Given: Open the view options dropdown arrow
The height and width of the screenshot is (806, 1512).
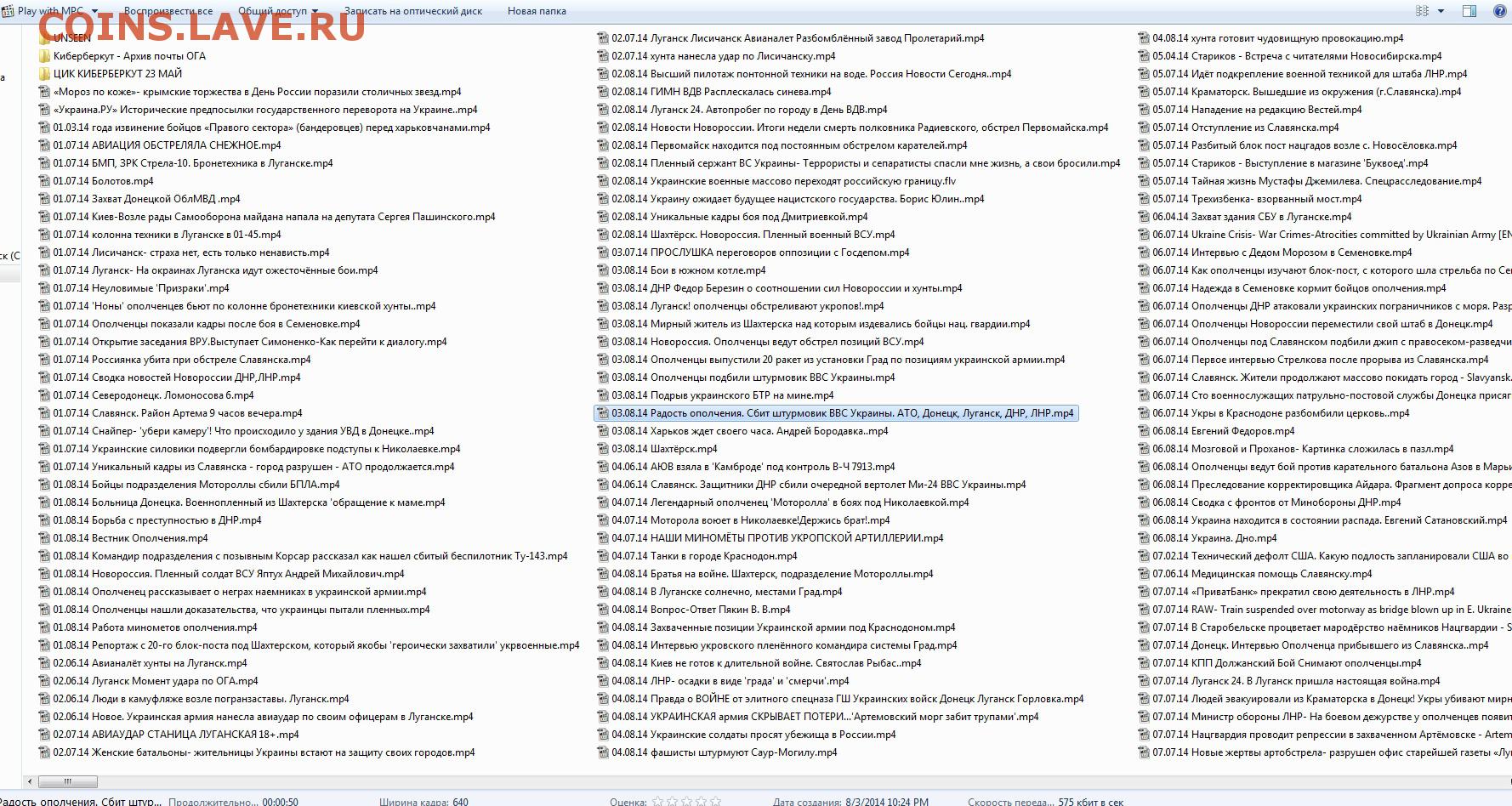Looking at the screenshot, I should click(x=1441, y=11).
